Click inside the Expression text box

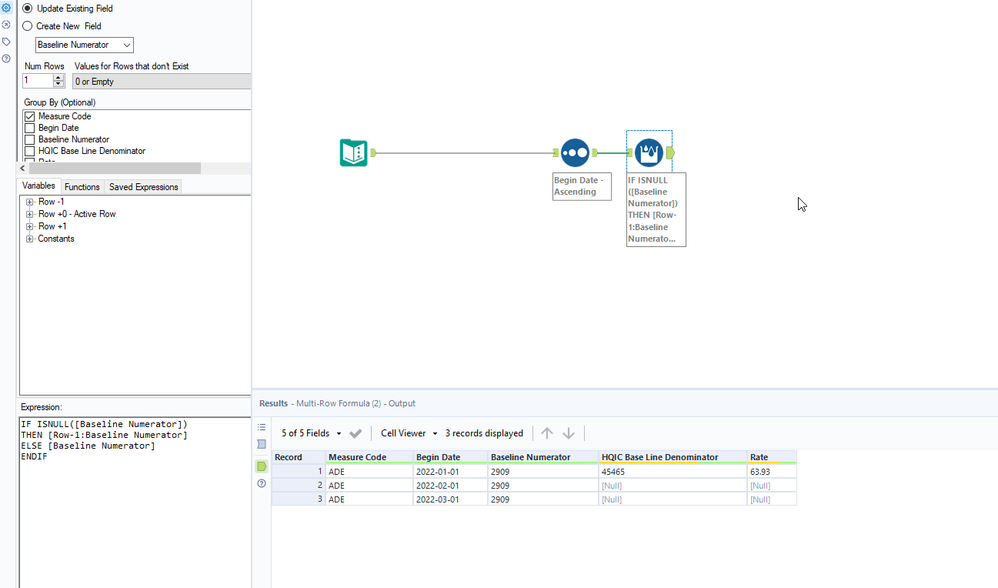pos(135,503)
